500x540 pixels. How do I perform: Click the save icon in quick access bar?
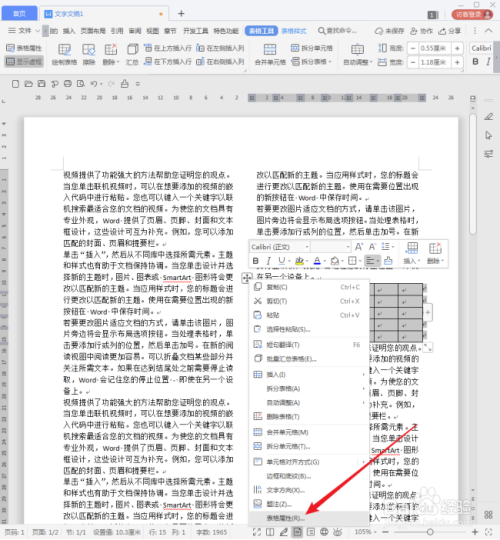pos(41,84)
